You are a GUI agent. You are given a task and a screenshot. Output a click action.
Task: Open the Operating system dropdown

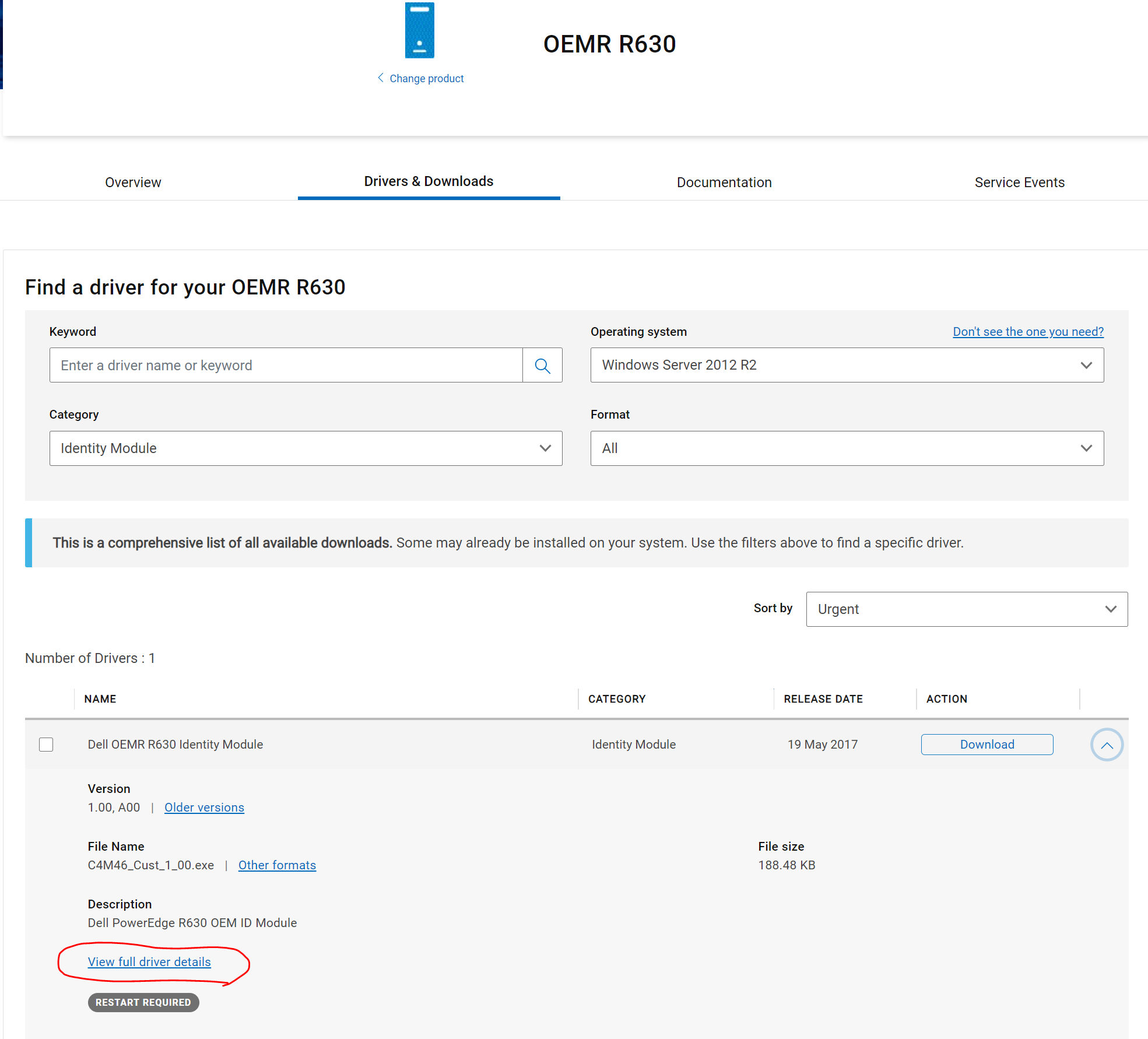[x=847, y=365]
